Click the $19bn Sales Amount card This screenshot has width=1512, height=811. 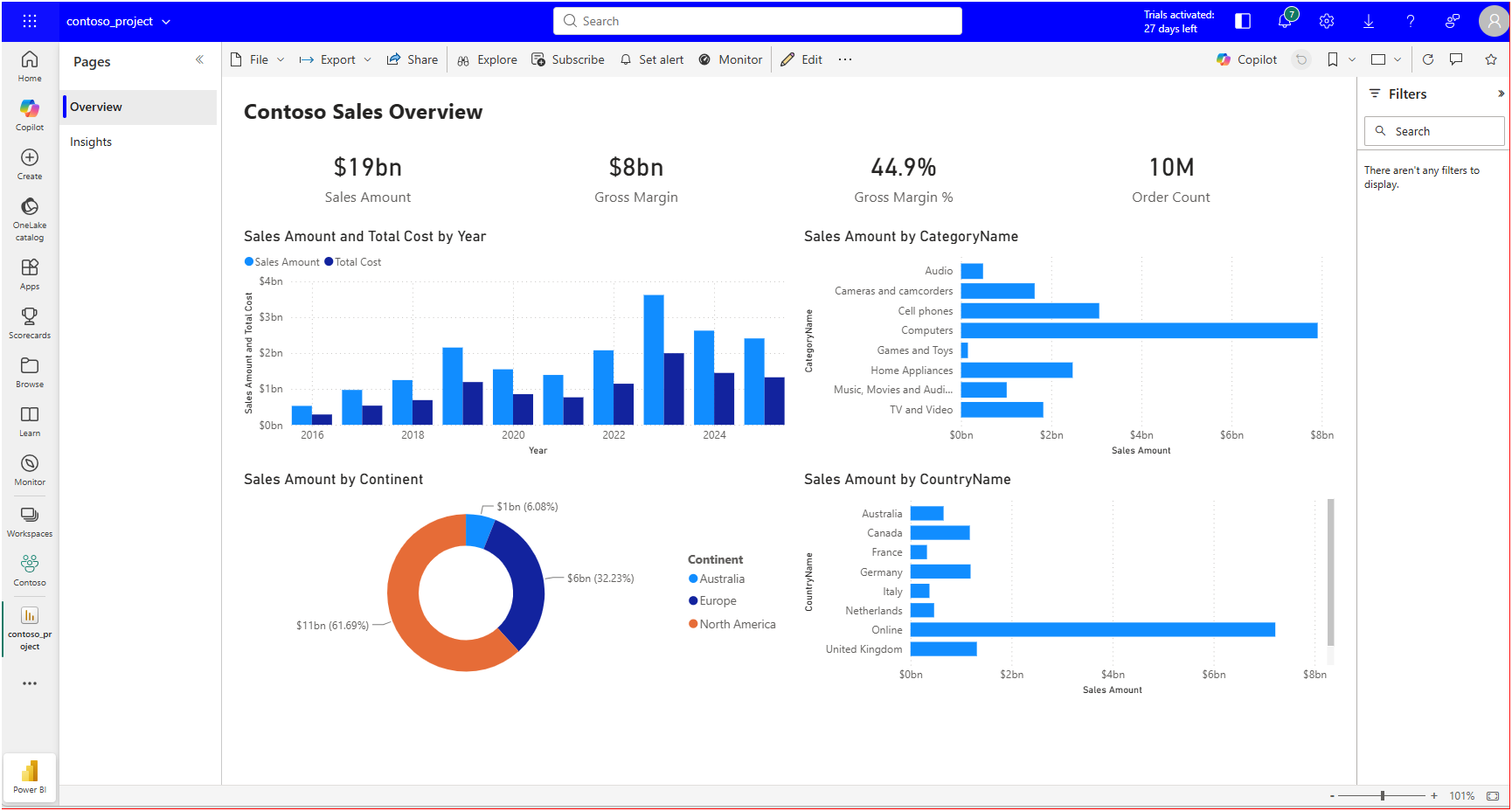click(x=368, y=180)
